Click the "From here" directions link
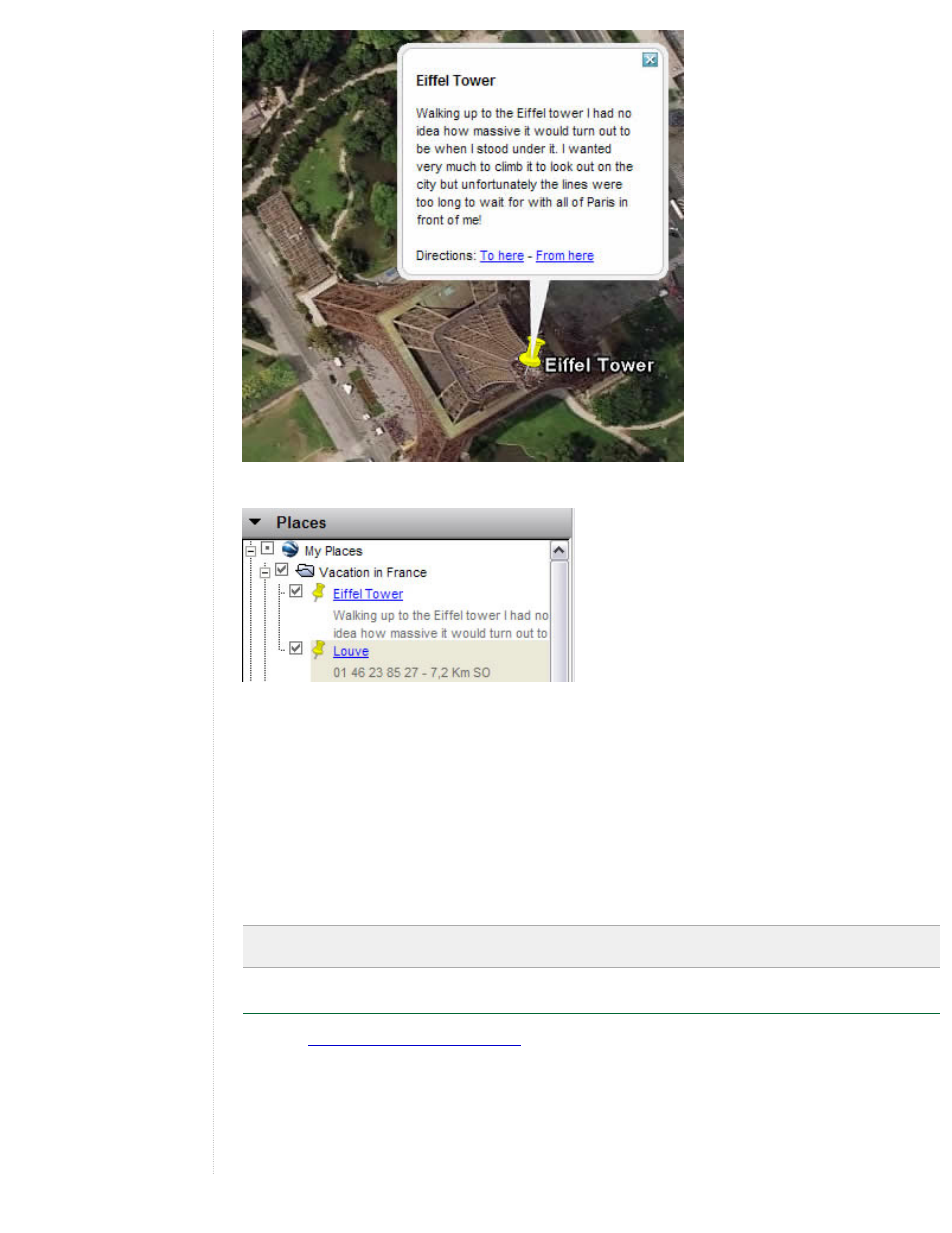The width and height of the screenshot is (952, 1233). tap(564, 256)
